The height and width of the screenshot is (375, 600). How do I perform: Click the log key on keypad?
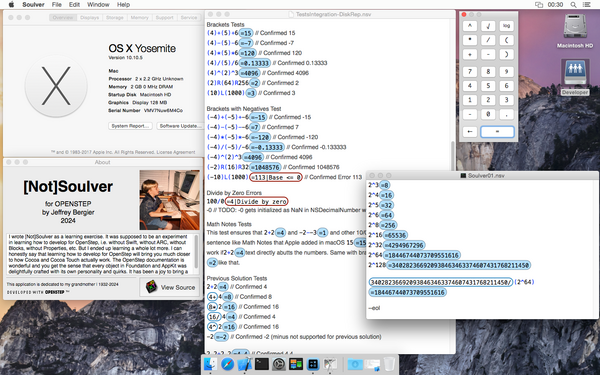[506, 26]
